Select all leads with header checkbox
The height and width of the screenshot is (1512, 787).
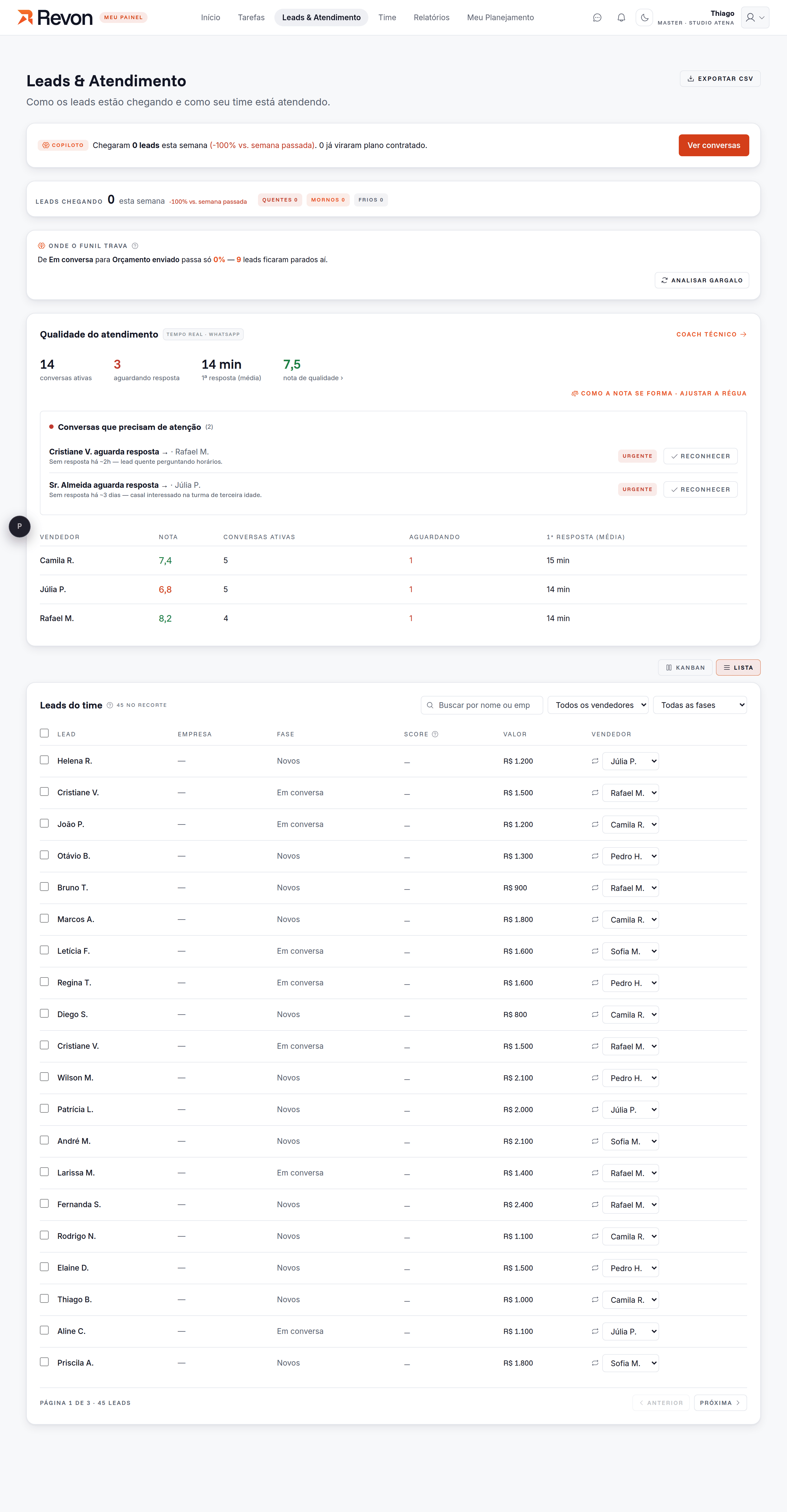[x=44, y=733]
